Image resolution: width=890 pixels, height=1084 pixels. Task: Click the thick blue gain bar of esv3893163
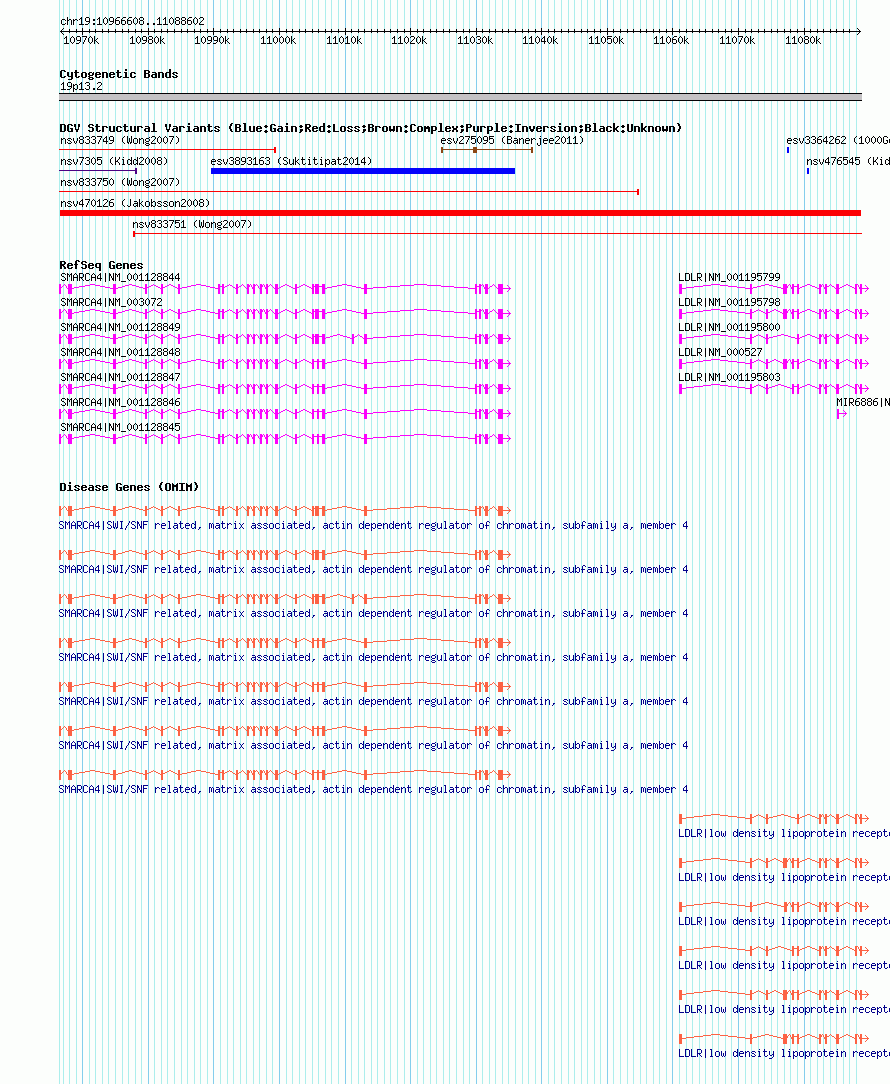(363, 171)
